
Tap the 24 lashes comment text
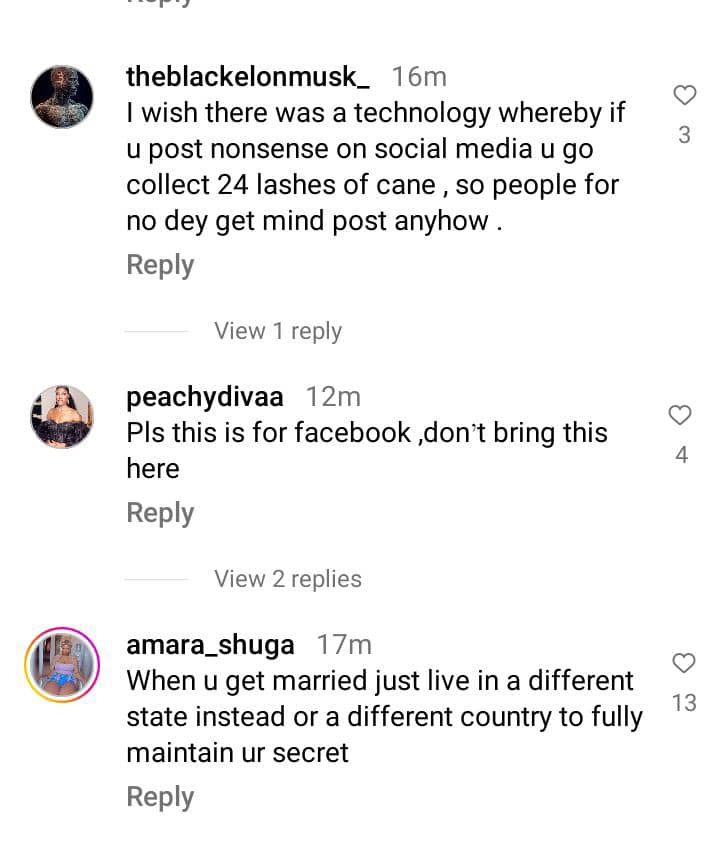click(x=375, y=167)
